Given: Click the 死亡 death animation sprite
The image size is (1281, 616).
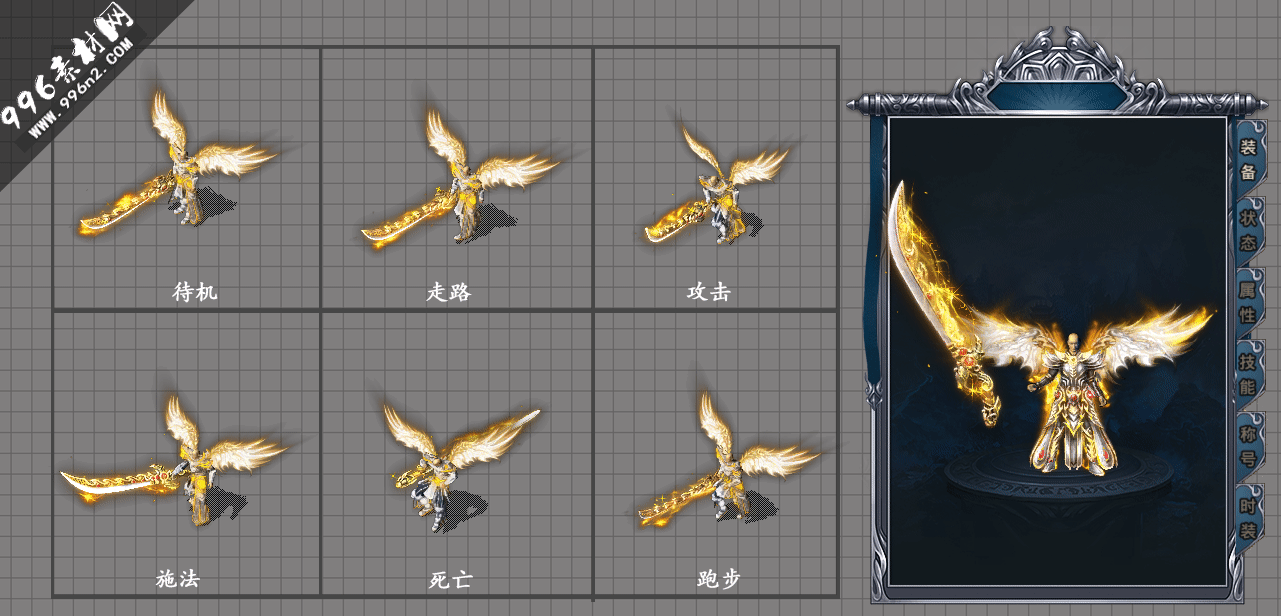Looking at the screenshot, I should click(x=460, y=460).
